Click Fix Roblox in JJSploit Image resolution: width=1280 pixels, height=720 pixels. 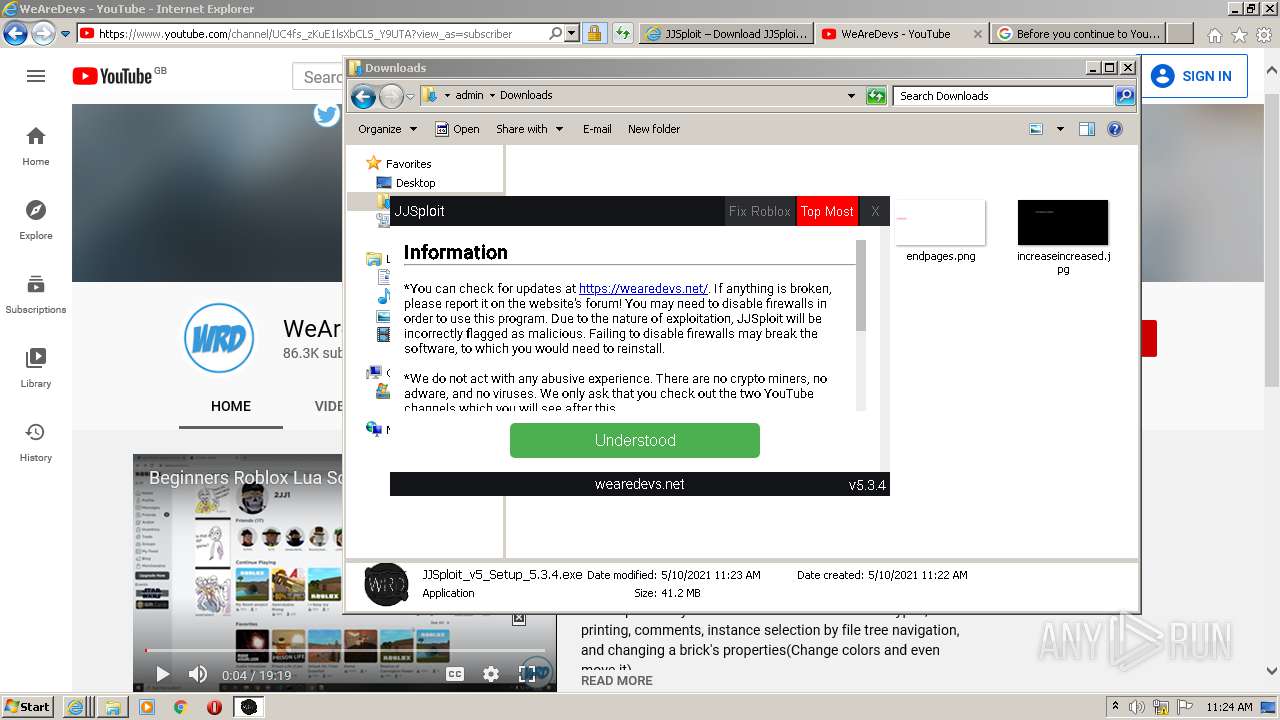760,211
